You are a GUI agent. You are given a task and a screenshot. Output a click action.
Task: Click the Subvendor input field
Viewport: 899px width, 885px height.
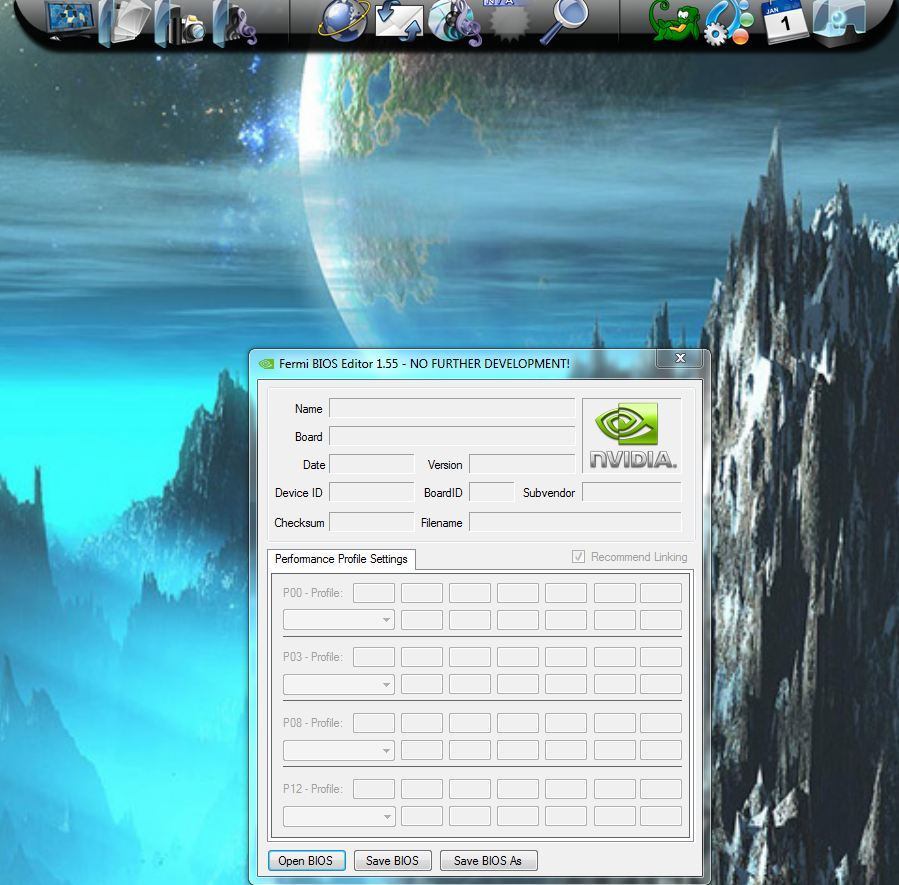tap(632, 492)
